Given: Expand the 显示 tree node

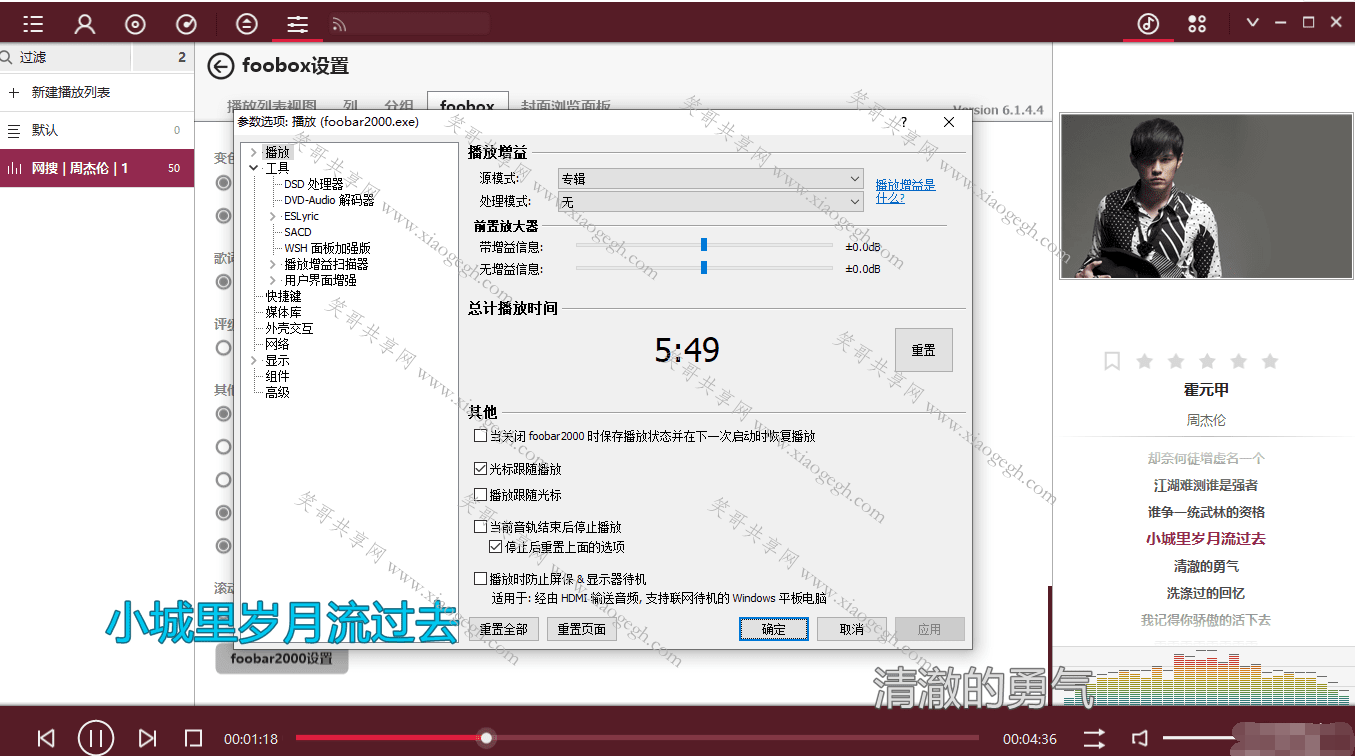Looking at the screenshot, I should (x=254, y=360).
